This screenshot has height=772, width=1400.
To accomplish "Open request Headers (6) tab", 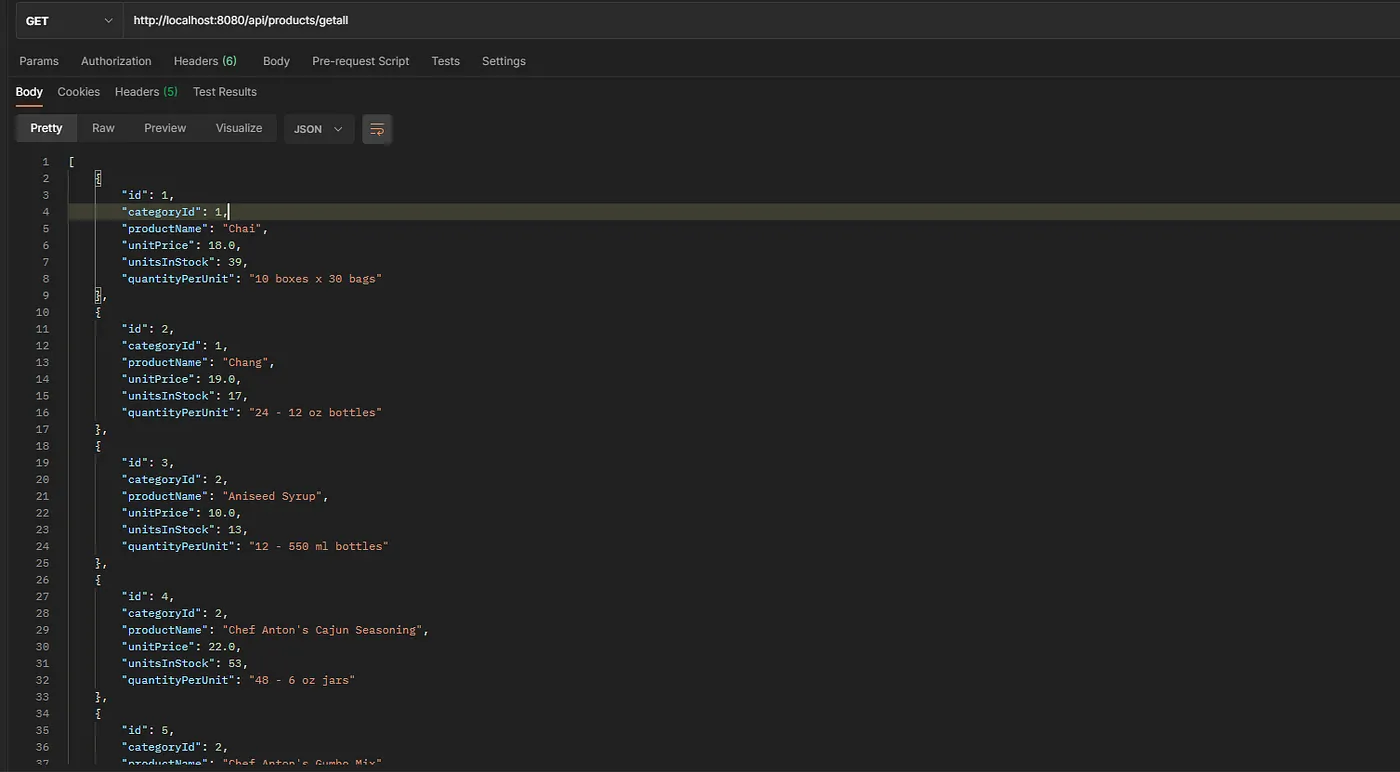I will (x=205, y=61).
